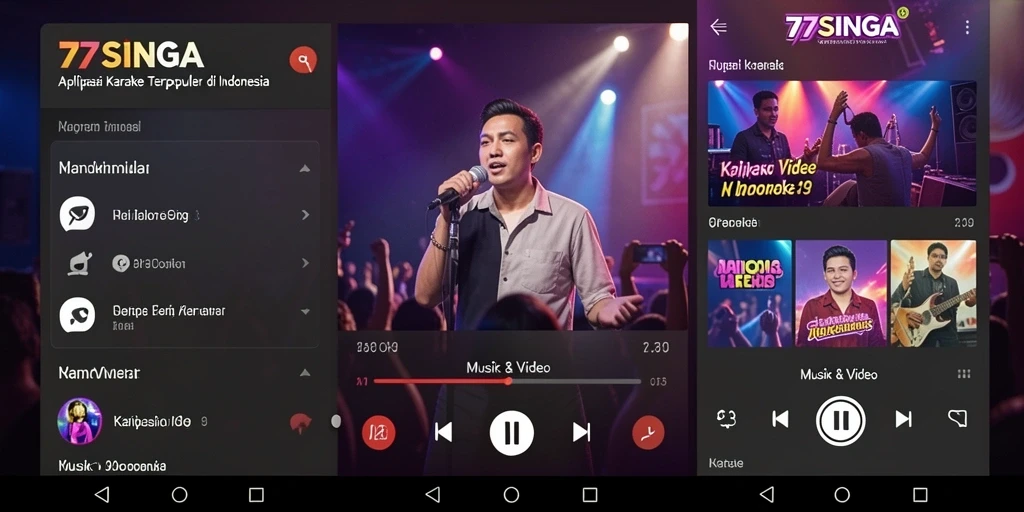Image resolution: width=1024 pixels, height=512 pixels.
Task: Skip to previous track in right player
Action: [x=780, y=419]
